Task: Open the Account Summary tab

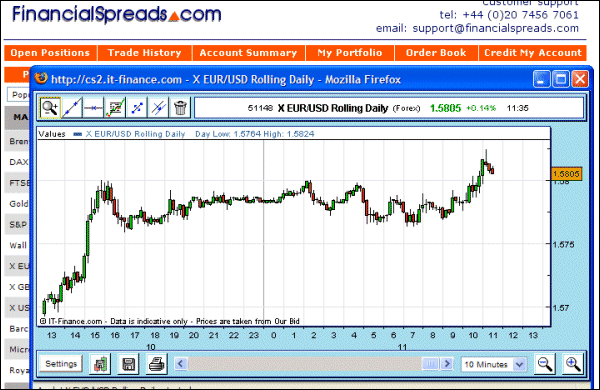Action: 249,53
